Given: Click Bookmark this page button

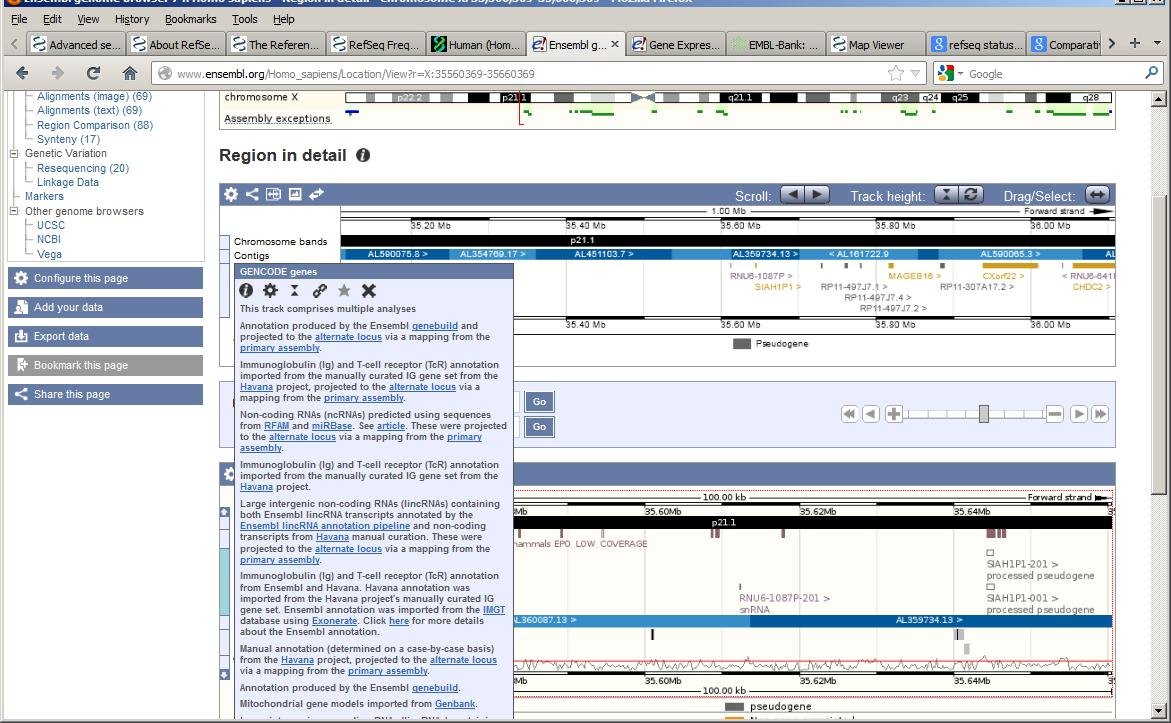Looking at the screenshot, I should (x=105, y=365).
